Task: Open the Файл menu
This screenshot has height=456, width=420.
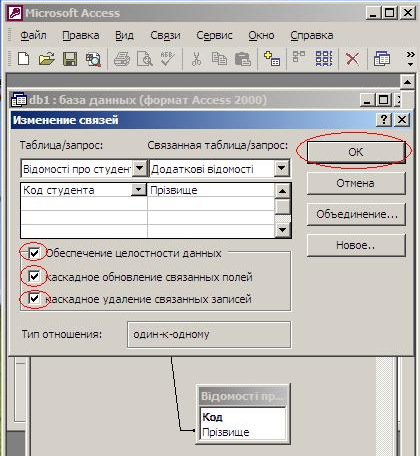Action: click(x=33, y=35)
